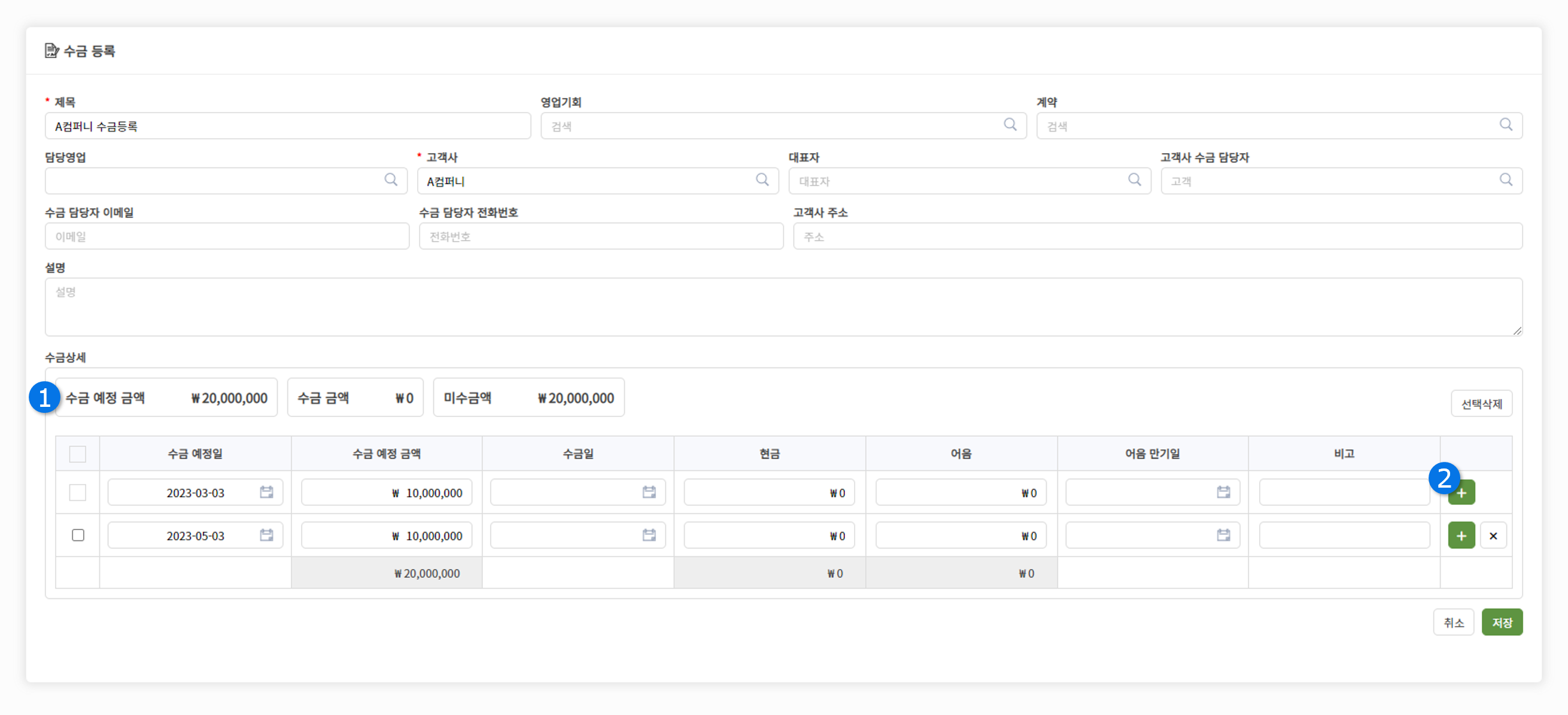This screenshot has width=1568, height=715.
Task: Click 현금 amount field in 2023-03-03 row
Action: pos(769,492)
